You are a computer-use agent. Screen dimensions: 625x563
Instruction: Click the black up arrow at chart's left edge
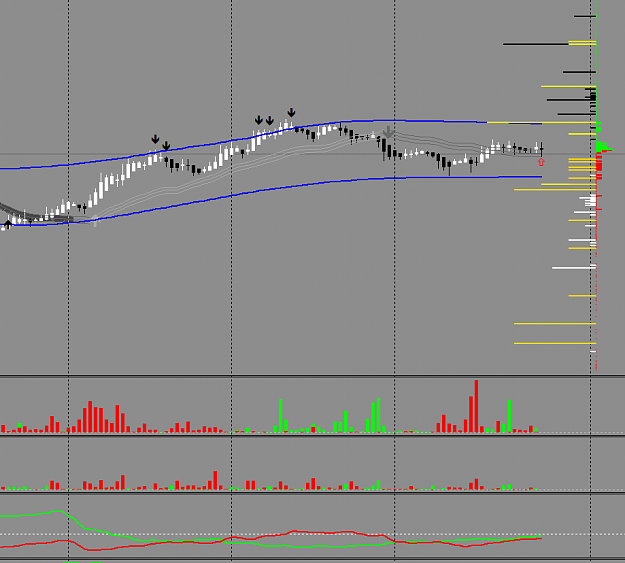(8, 224)
